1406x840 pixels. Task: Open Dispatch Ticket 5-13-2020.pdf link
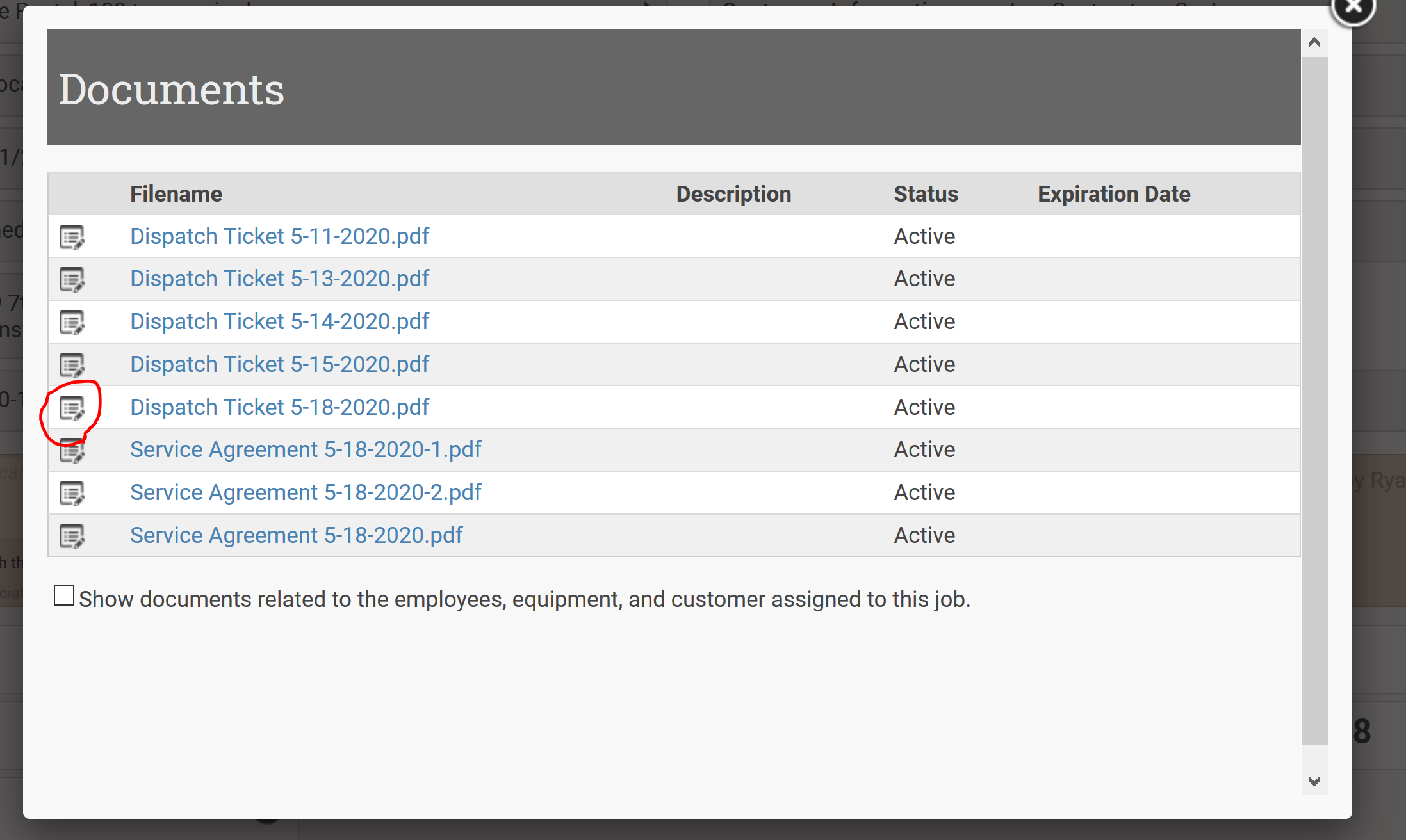click(279, 279)
